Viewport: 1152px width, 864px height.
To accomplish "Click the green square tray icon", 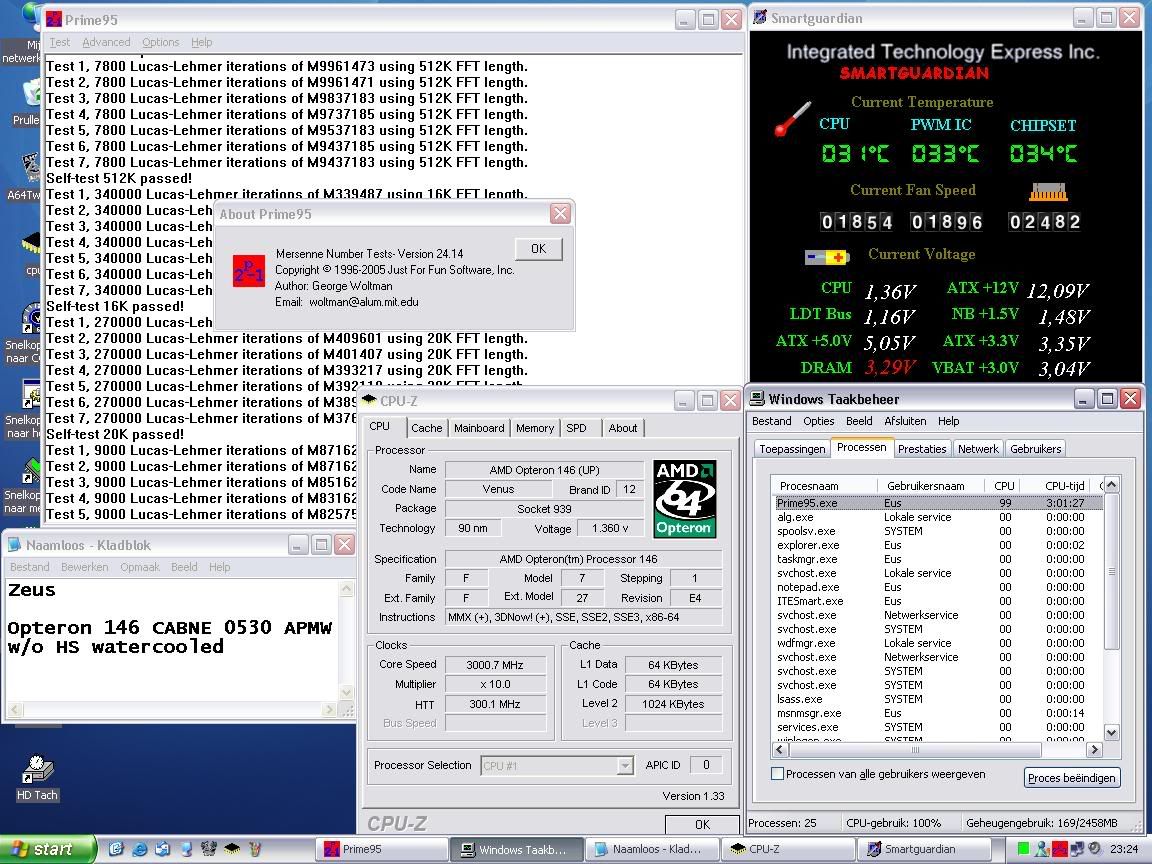I will (x=1023, y=849).
